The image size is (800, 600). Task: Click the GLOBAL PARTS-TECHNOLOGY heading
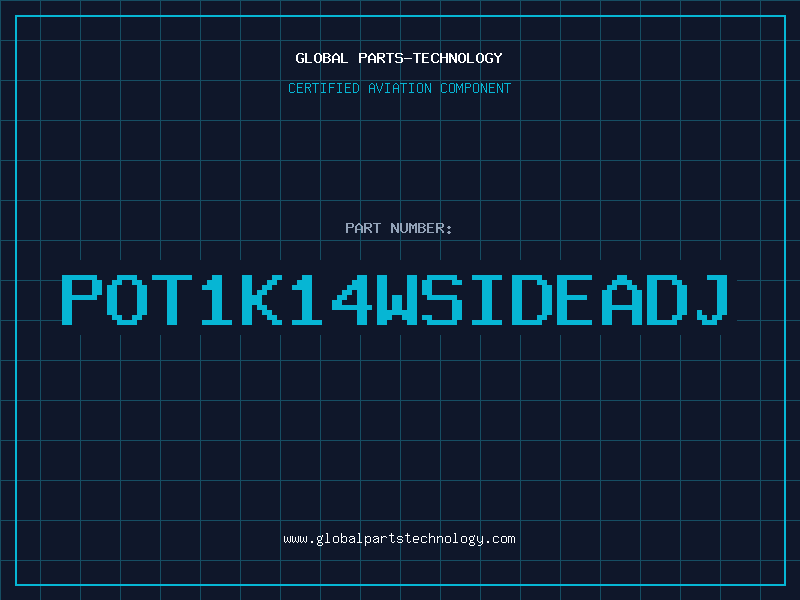pos(399,58)
